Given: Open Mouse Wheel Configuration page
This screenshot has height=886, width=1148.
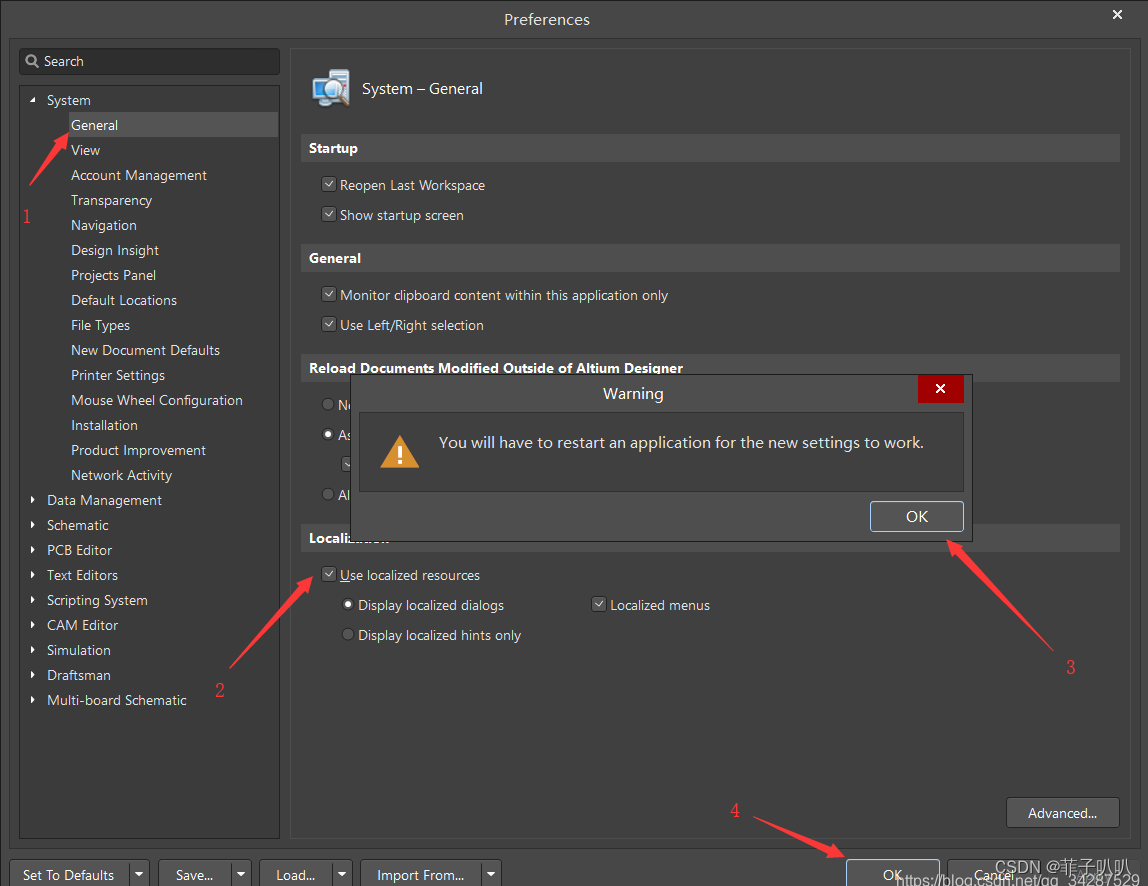Looking at the screenshot, I should pyautogui.click(x=157, y=400).
